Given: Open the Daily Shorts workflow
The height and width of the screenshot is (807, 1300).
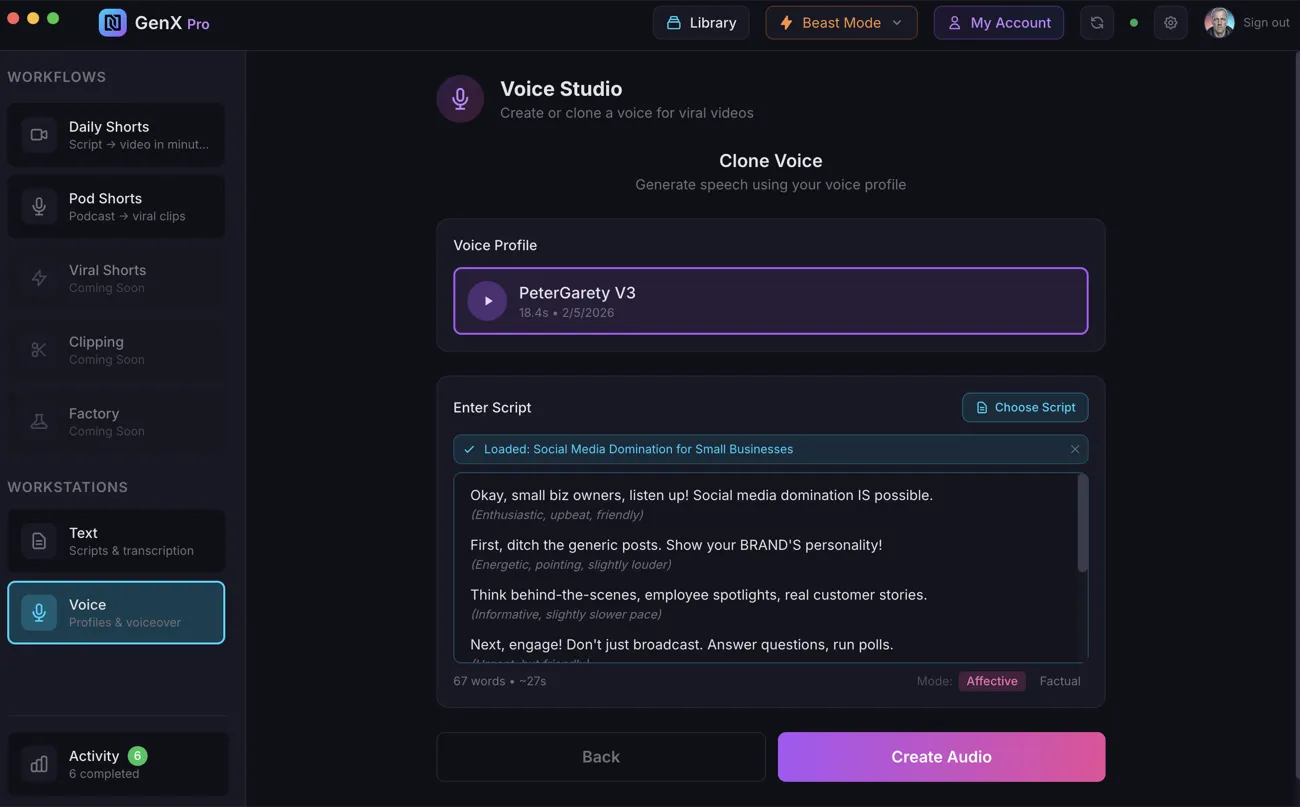Looking at the screenshot, I should (116, 135).
